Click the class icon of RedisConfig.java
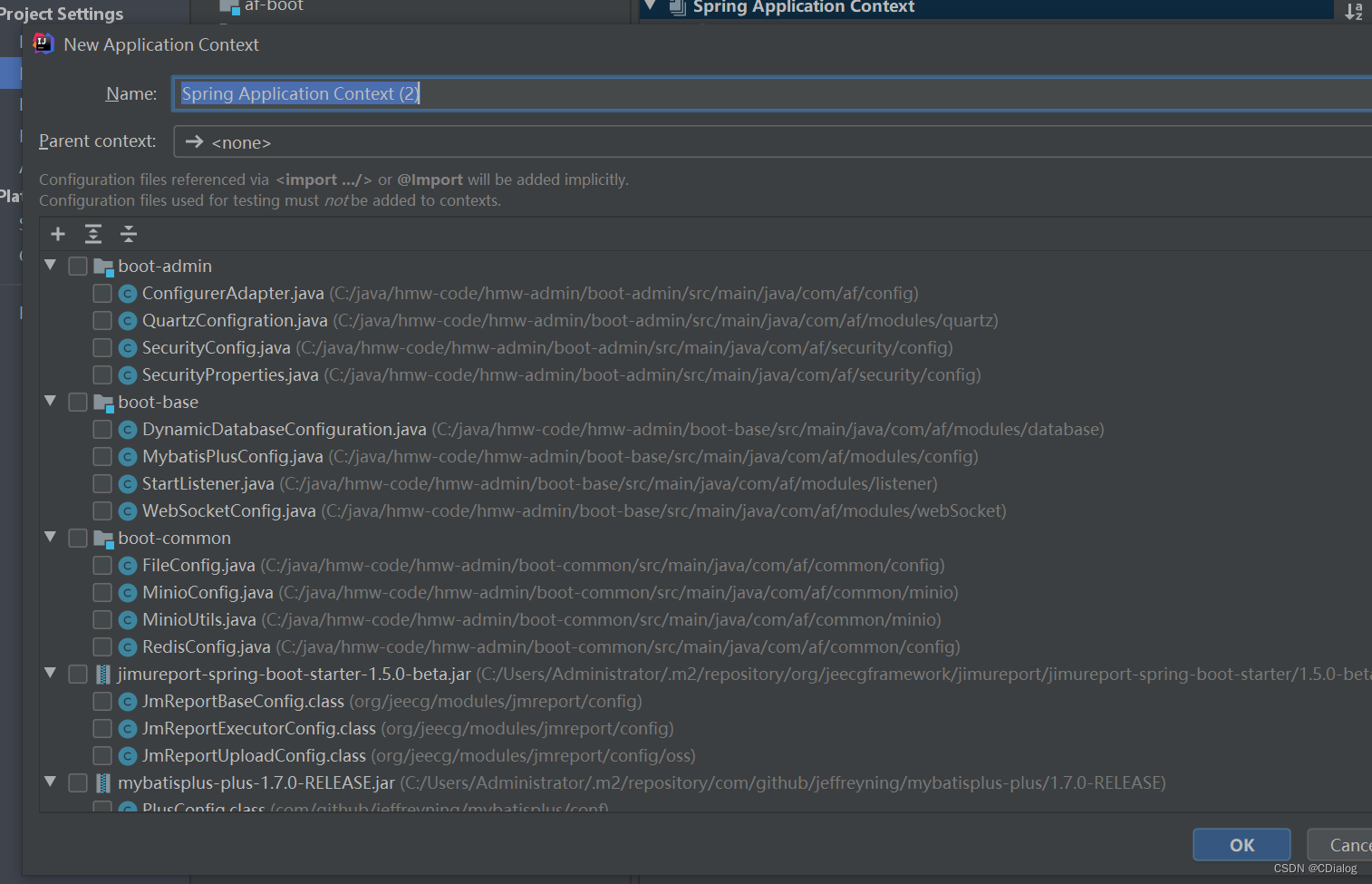 point(128,647)
